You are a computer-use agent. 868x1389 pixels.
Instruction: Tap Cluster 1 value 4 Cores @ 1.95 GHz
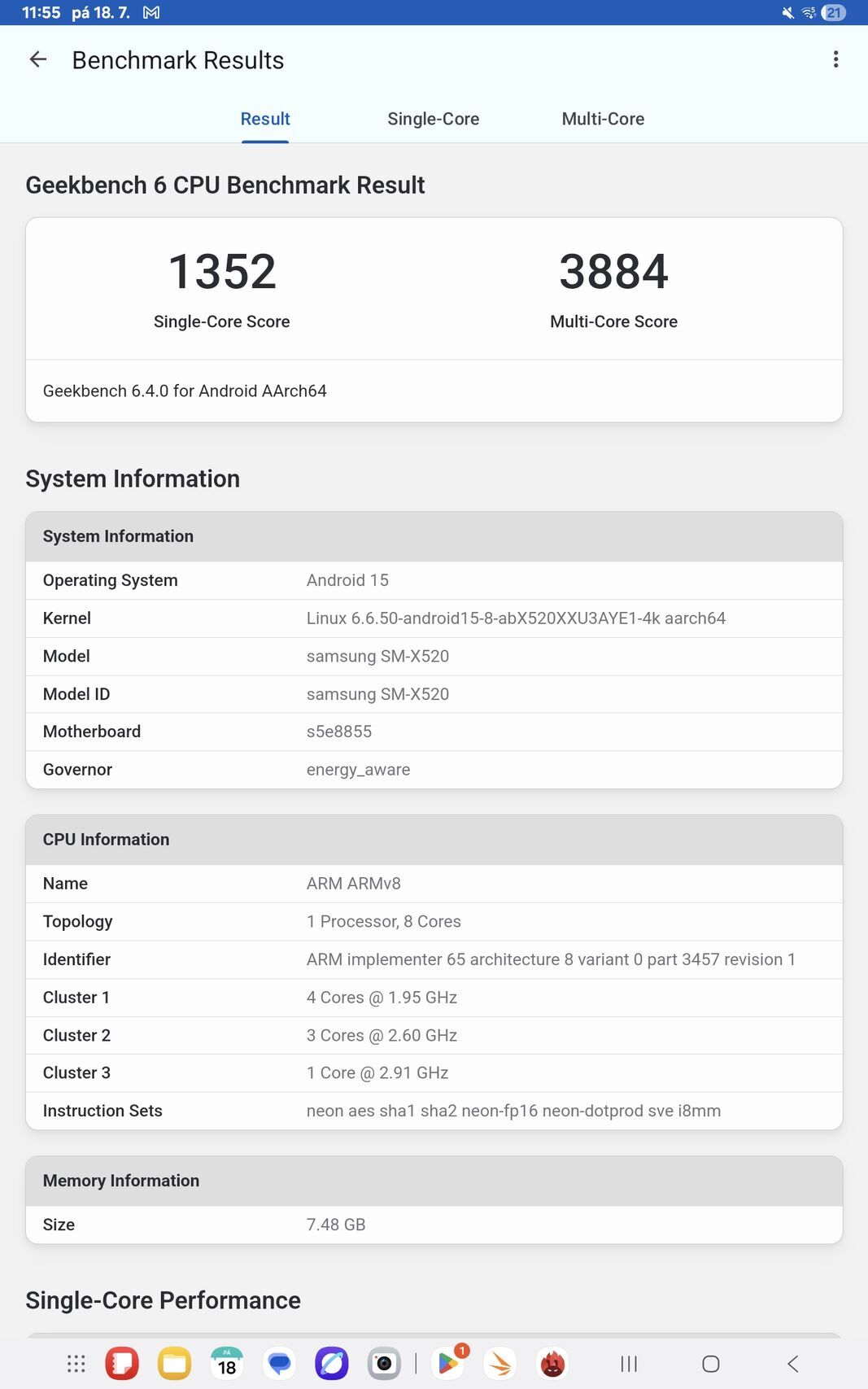[382, 998]
